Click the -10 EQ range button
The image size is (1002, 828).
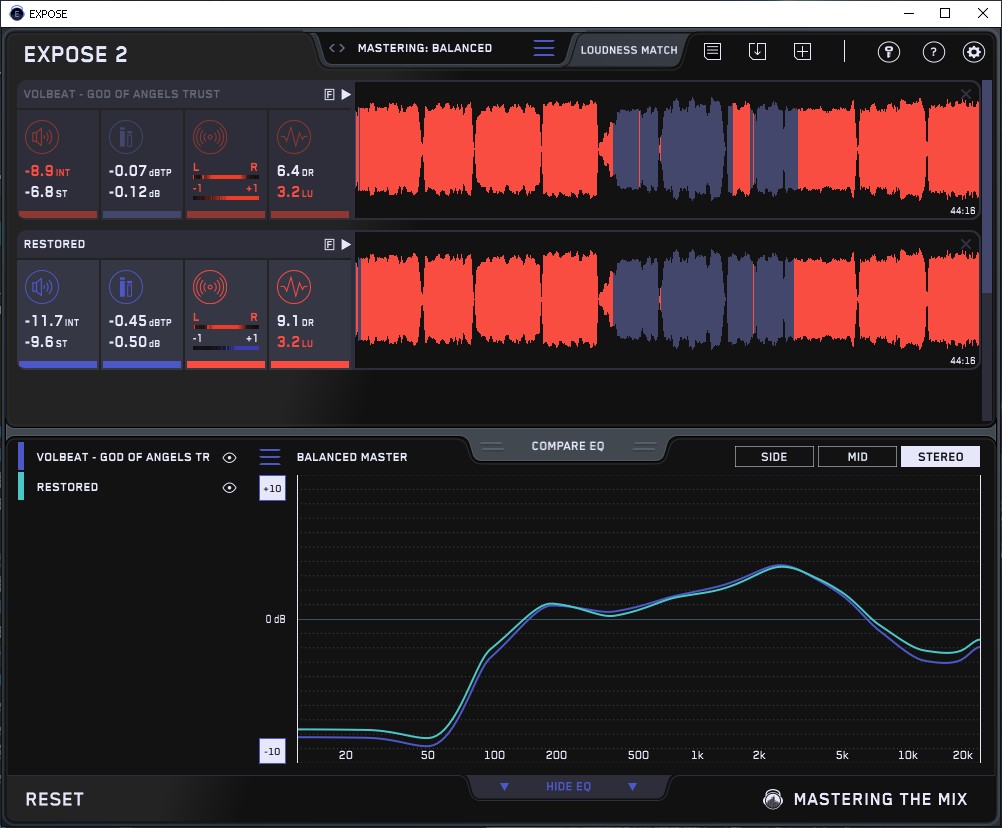(x=272, y=751)
